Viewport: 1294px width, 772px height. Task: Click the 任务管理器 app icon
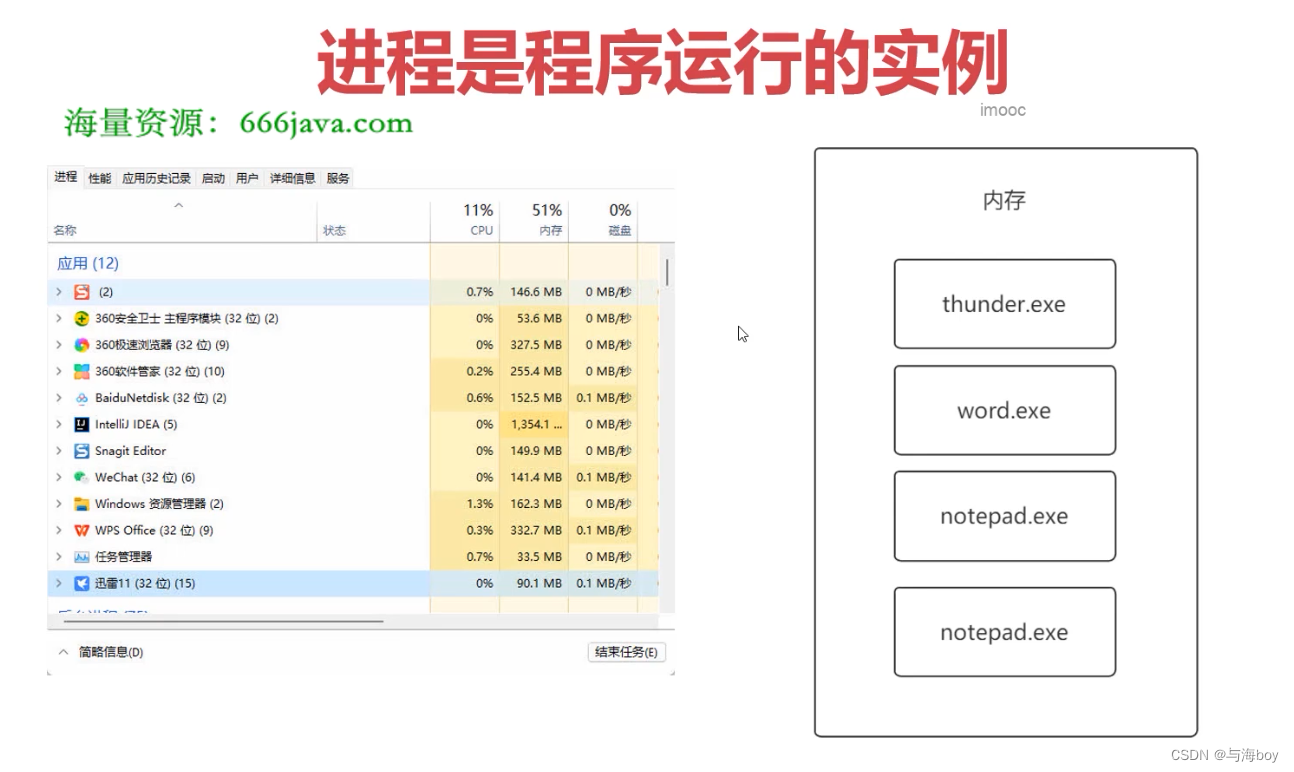[82, 557]
